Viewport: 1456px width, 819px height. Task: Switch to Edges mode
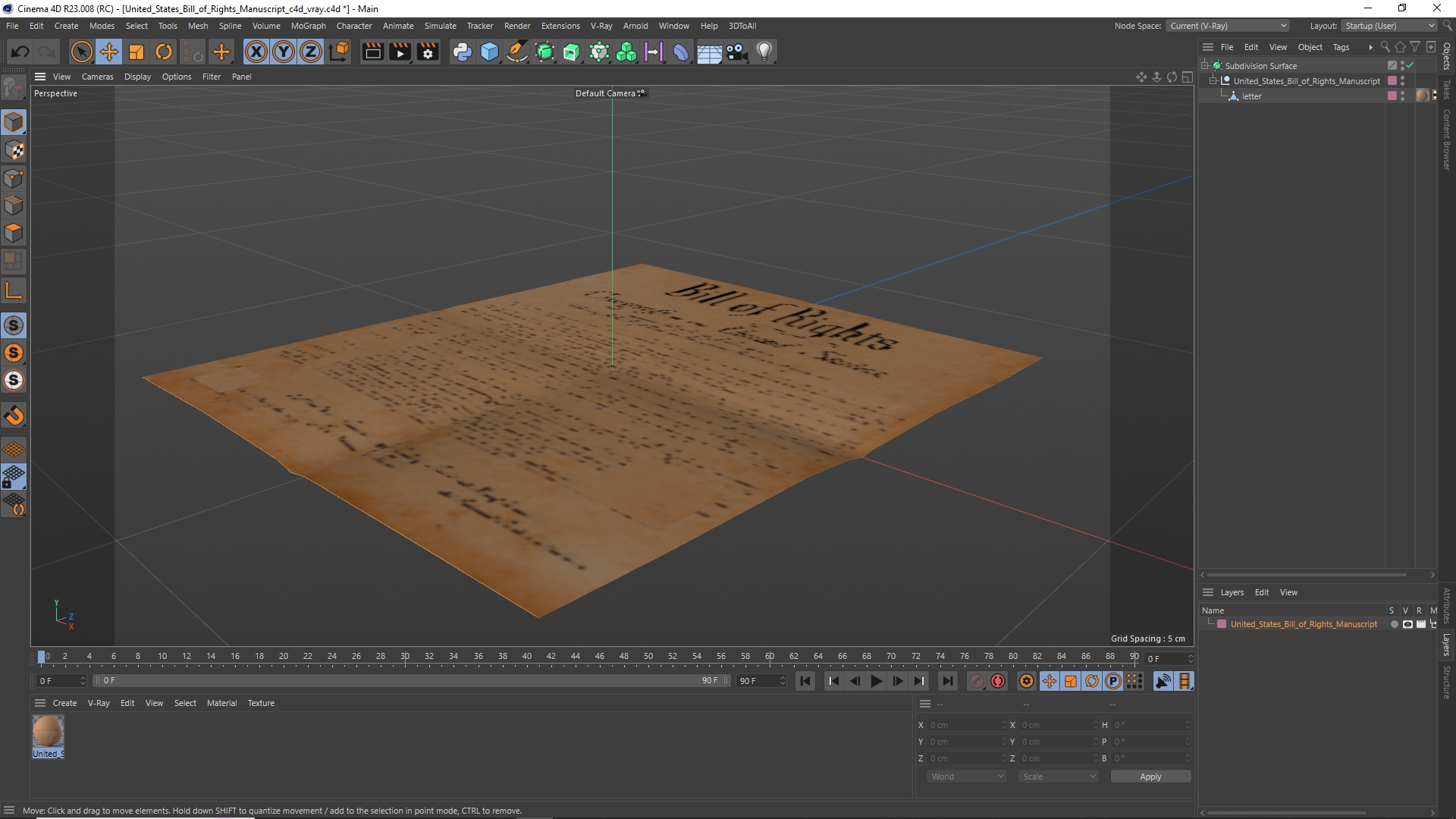[14, 206]
